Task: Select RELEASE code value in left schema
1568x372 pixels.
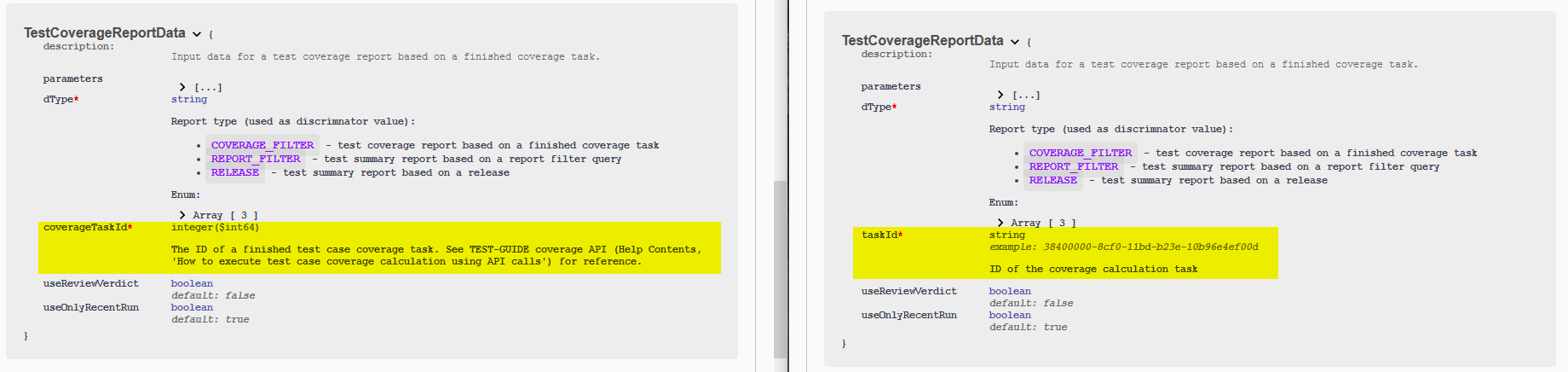Action: pos(235,173)
